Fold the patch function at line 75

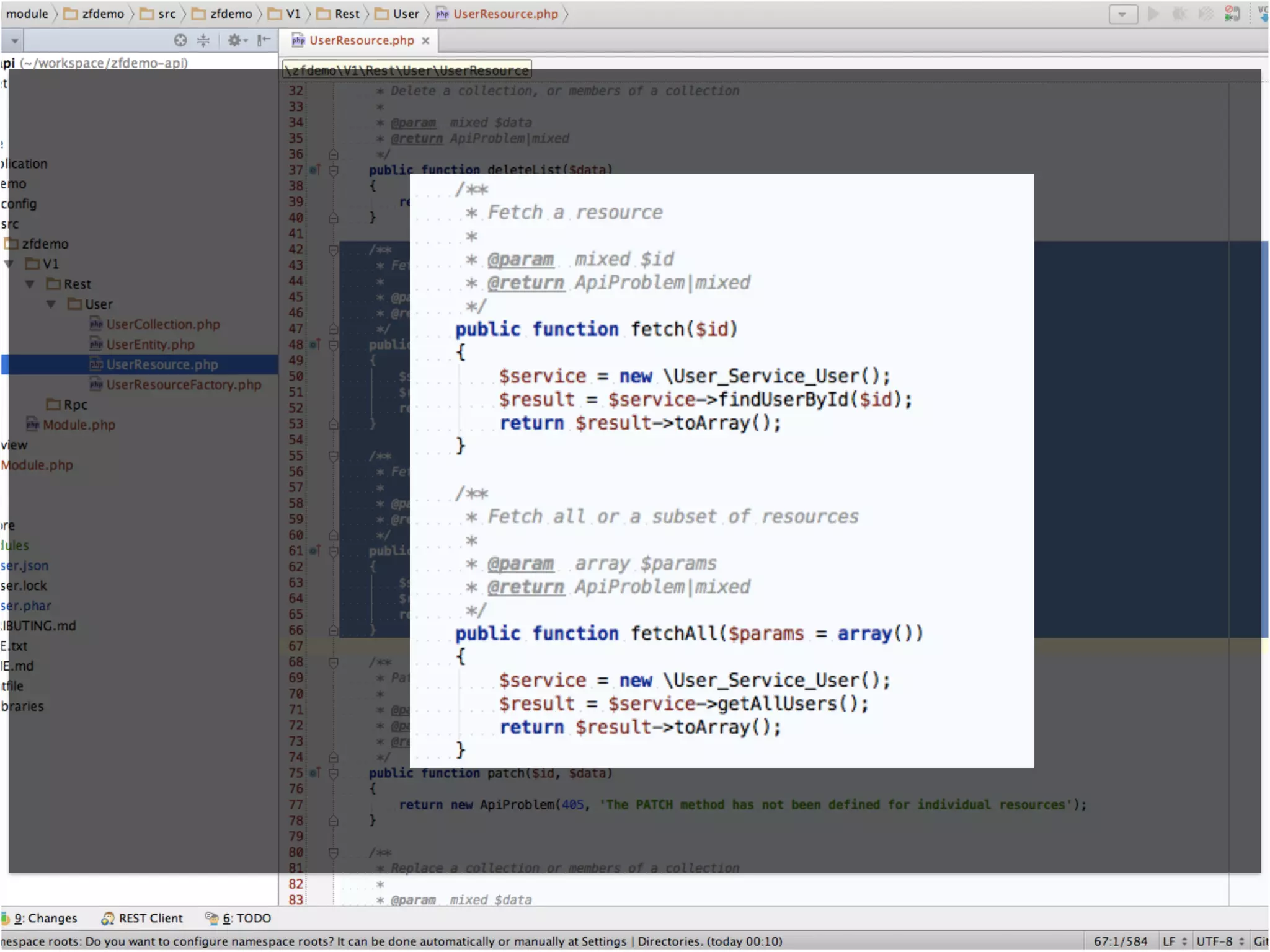click(x=333, y=773)
